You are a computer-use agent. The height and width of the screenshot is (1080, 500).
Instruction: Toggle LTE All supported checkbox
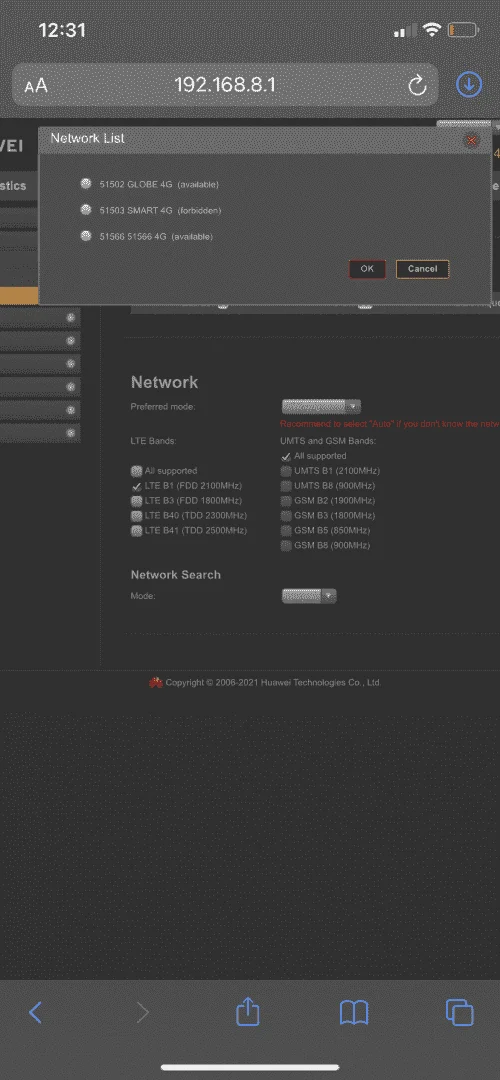click(136, 471)
